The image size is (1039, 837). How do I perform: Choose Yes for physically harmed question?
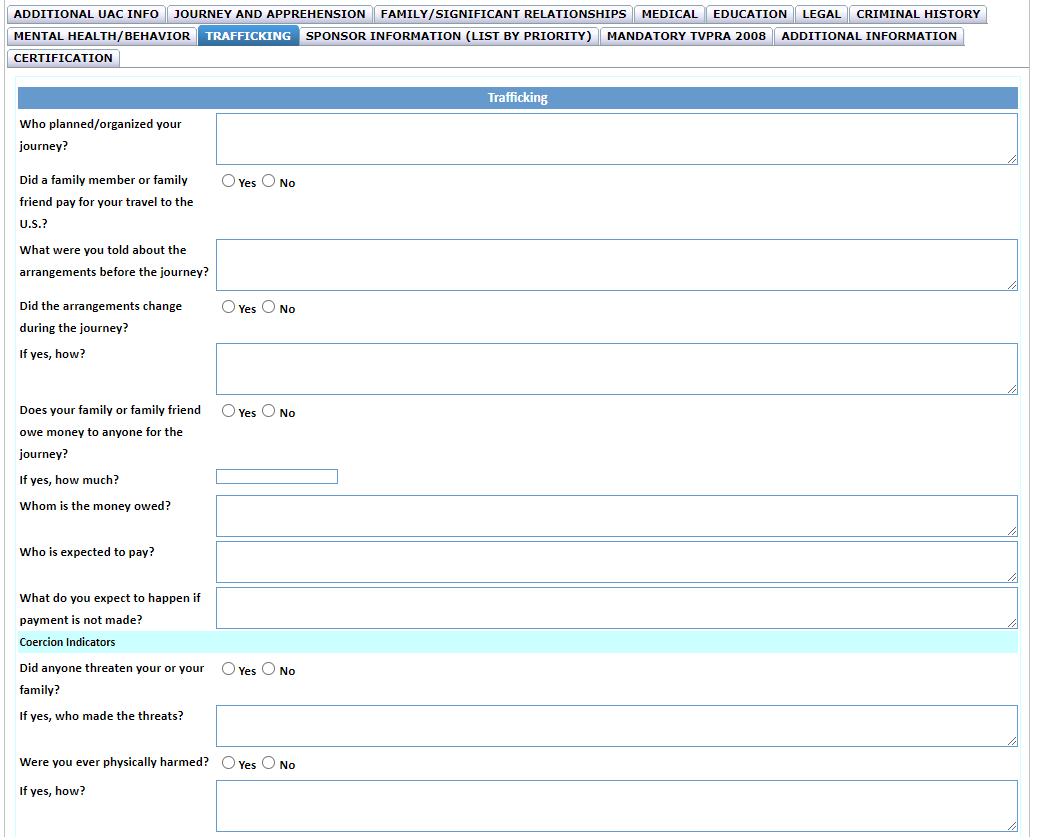[229, 764]
